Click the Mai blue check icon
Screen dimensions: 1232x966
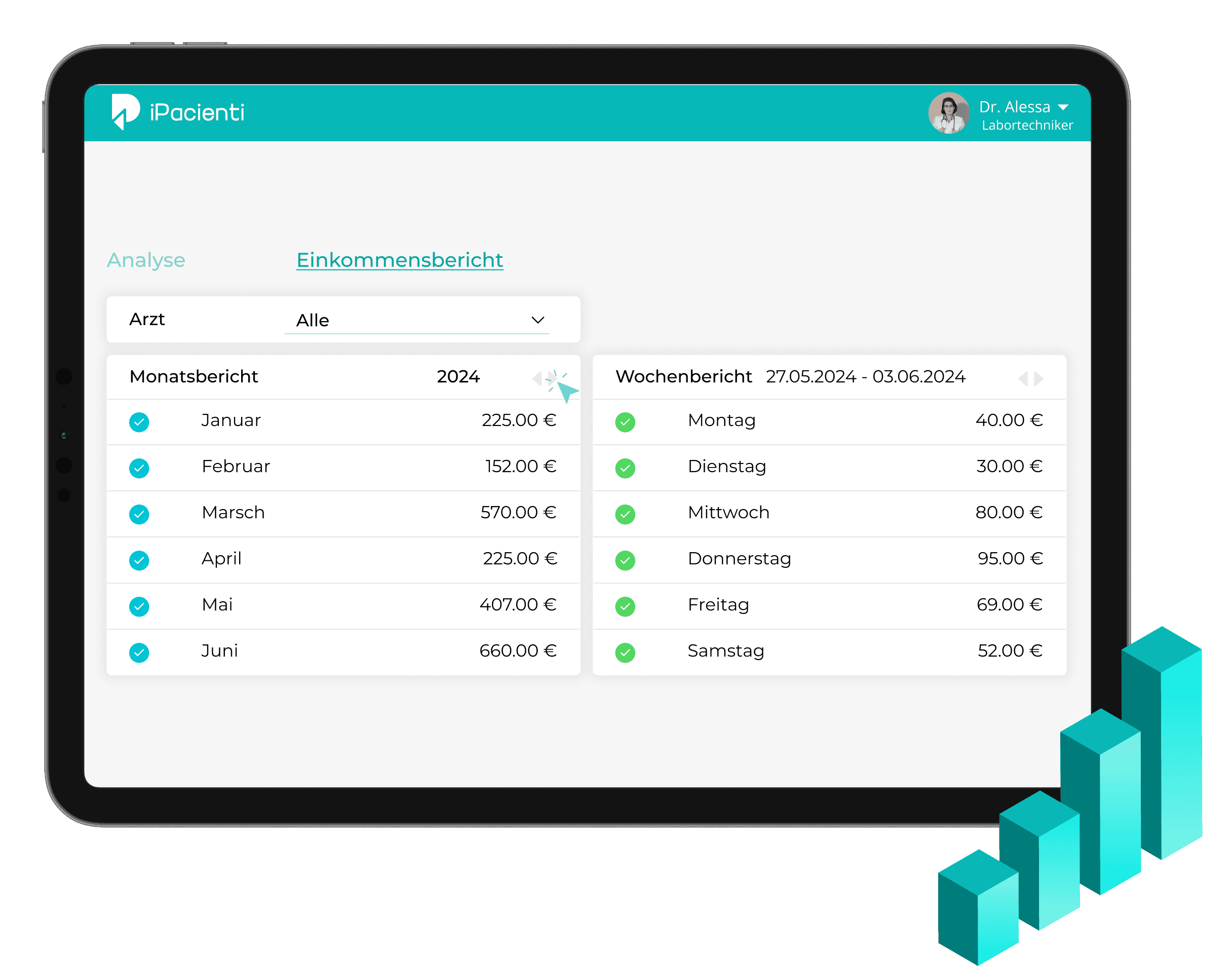click(139, 606)
